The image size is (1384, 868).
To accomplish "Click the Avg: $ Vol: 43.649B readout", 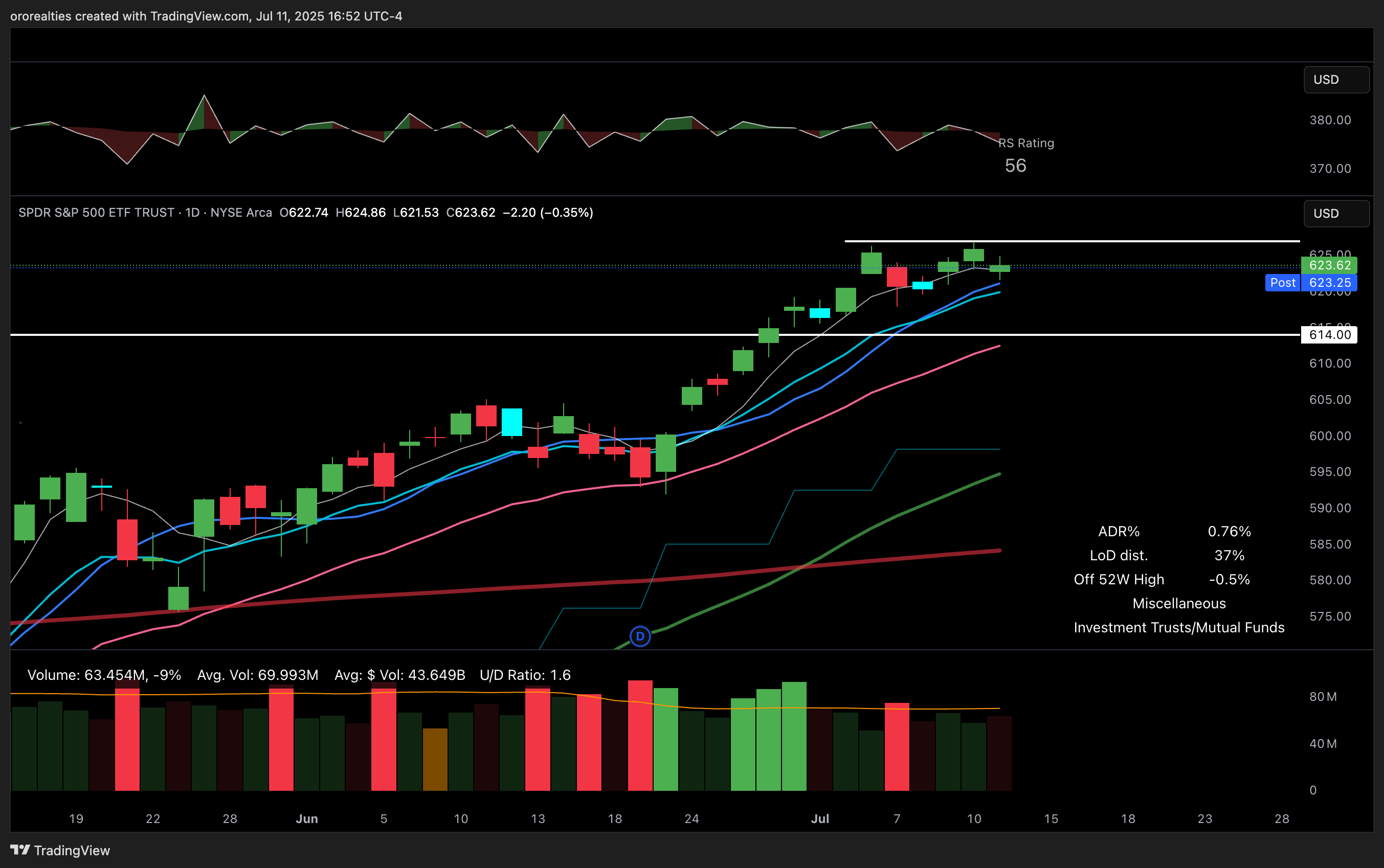I will pyautogui.click(x=399, y=675).
